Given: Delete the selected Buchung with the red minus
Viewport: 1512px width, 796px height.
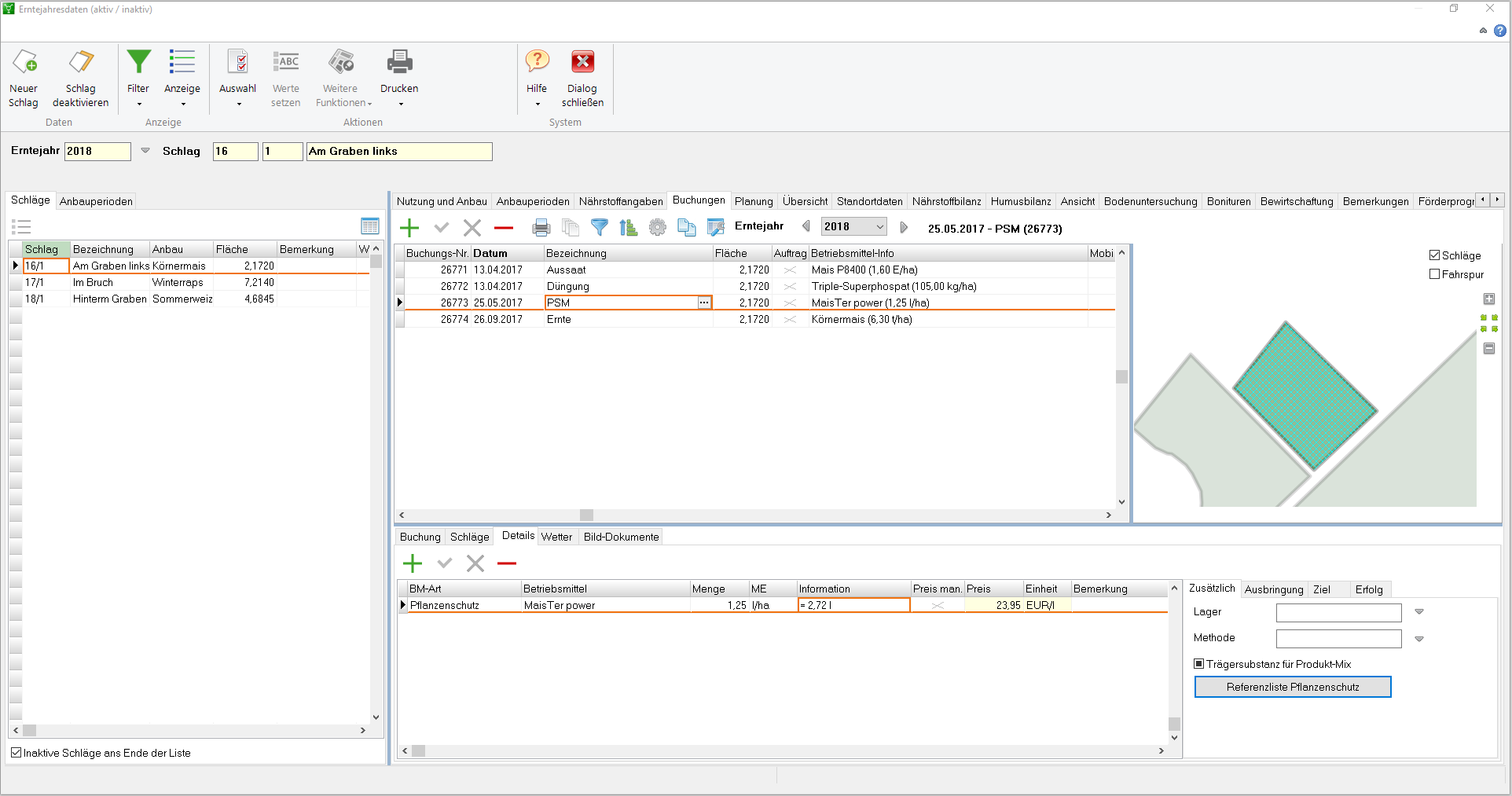Looking at the screenshot, I should [x=504, y=228].
